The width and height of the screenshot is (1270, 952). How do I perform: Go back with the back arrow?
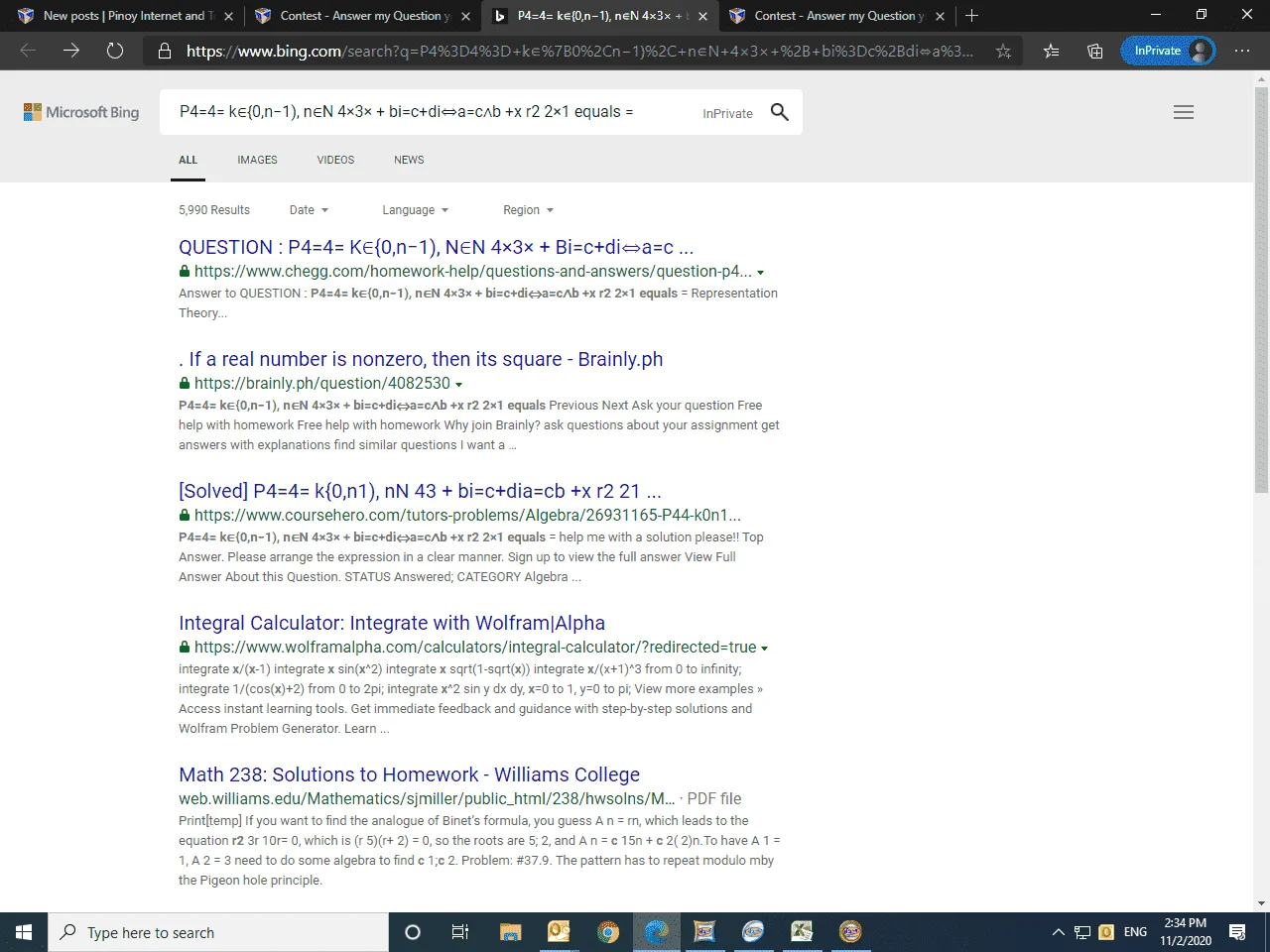(28, 51)
